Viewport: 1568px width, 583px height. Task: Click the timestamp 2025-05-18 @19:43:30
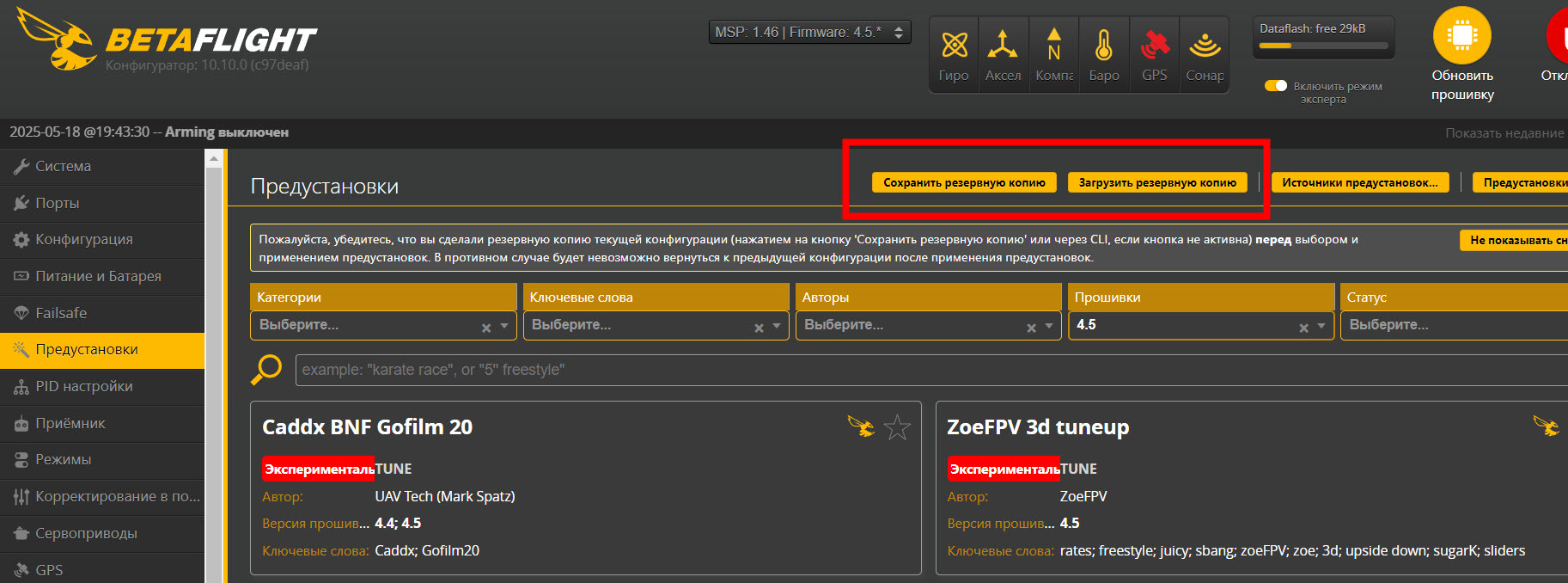click(x=79, y=132)
